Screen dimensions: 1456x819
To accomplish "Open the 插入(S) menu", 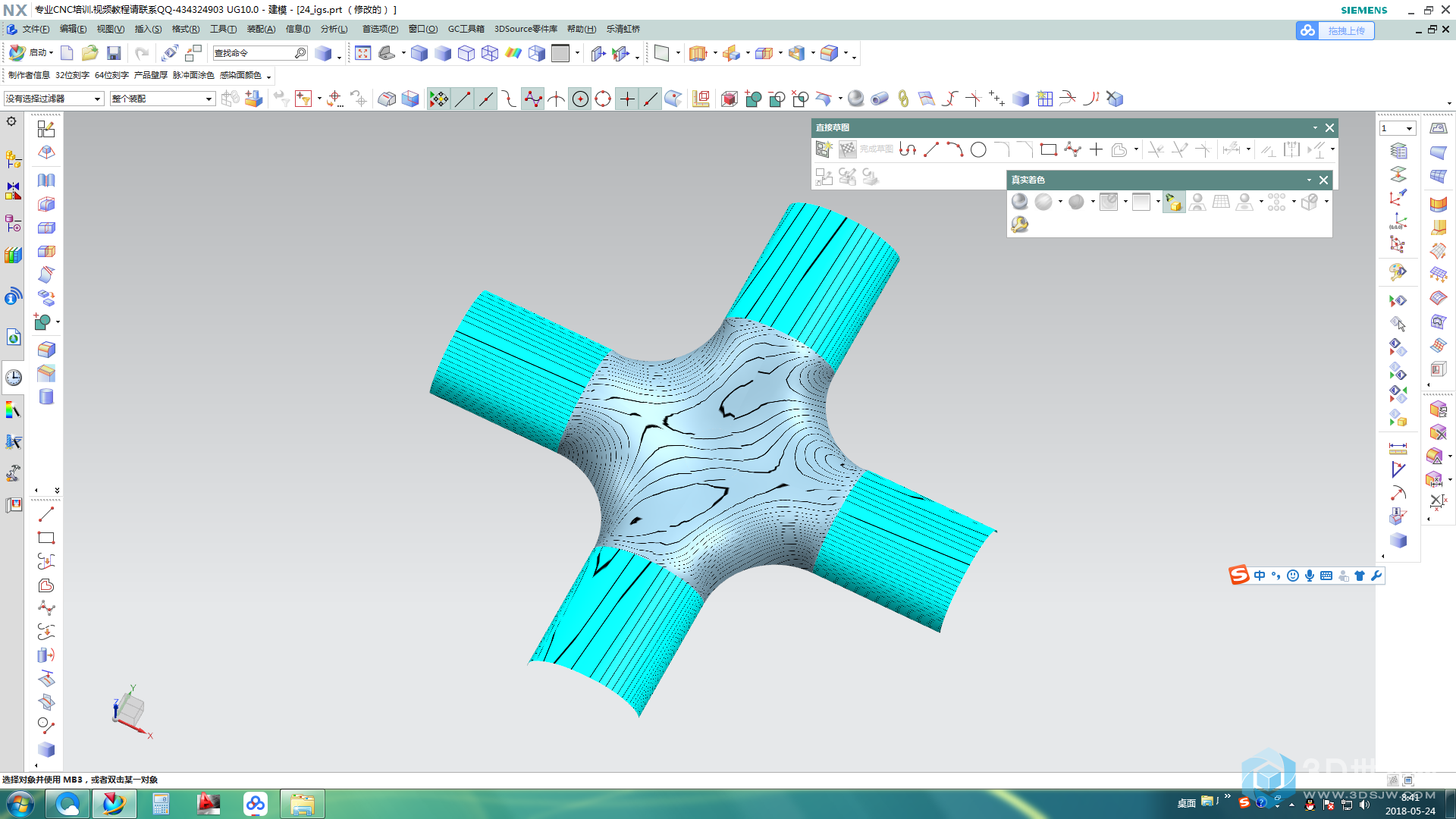I will click(148, 29).
